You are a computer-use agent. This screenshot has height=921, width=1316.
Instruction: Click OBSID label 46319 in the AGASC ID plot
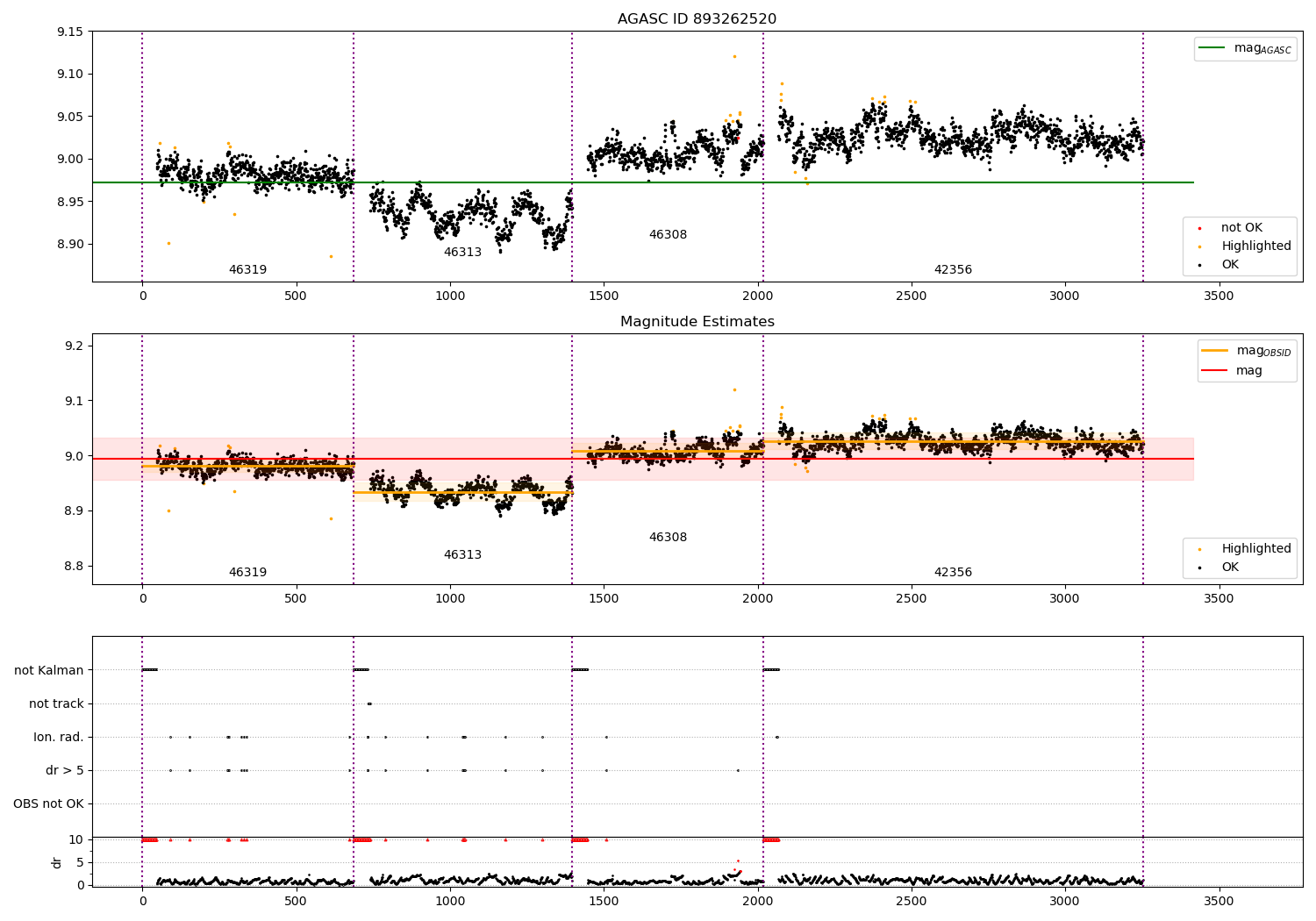247,270
